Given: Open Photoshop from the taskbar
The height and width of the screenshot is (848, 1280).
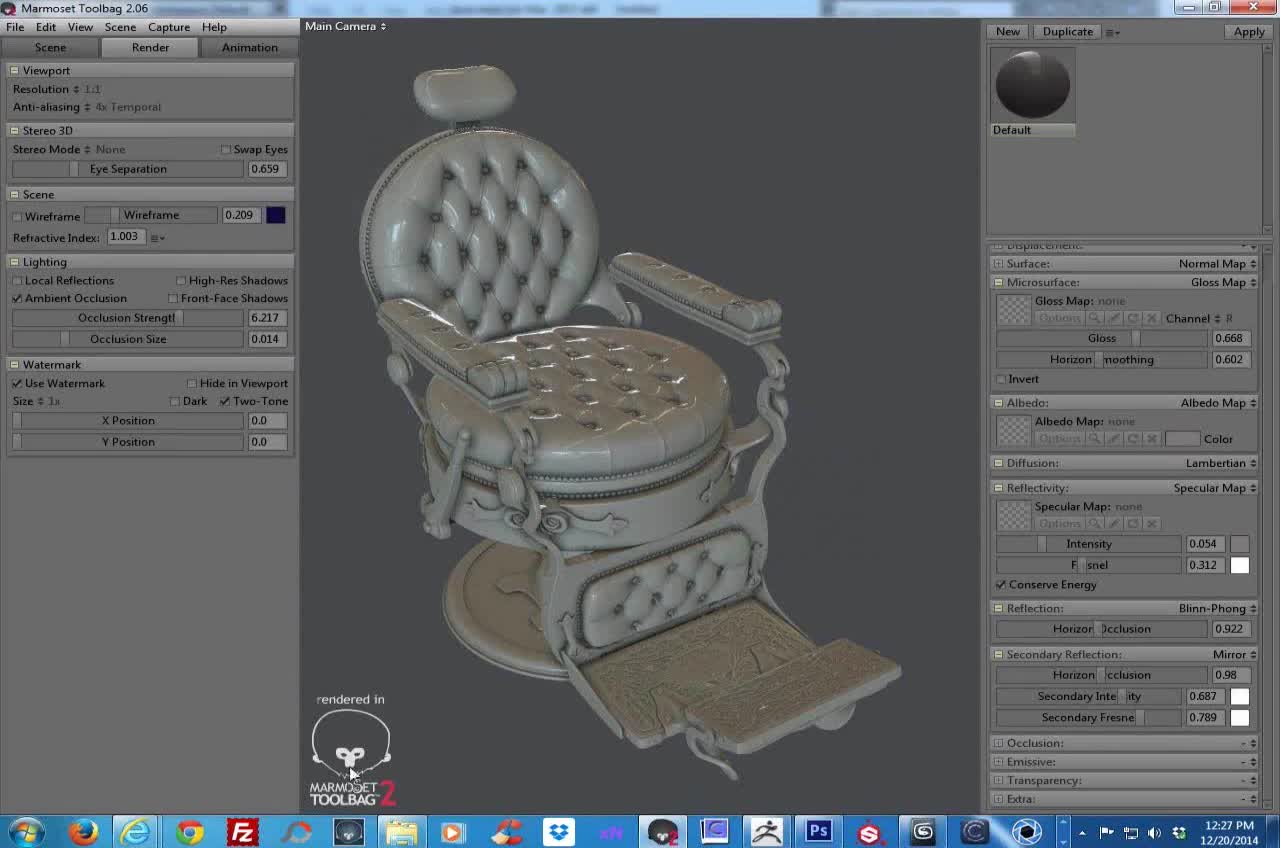Looking at the screenshot, I should click(x=819, y=832).
